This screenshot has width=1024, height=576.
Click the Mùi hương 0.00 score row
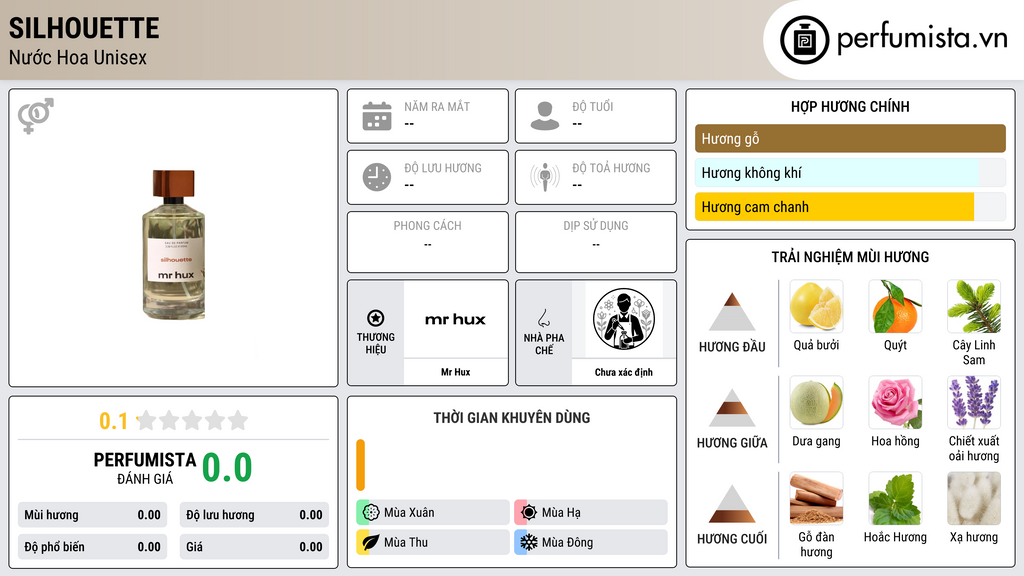pyautogui.click(x=92, y=515)
